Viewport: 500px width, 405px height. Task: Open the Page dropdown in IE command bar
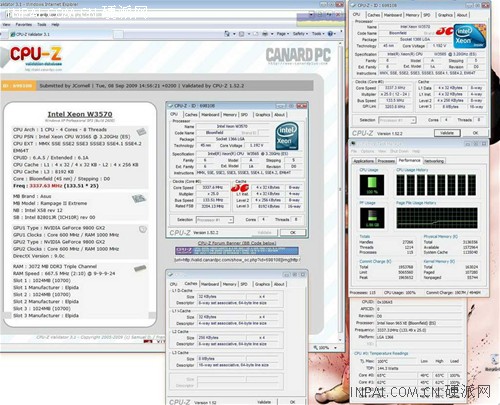click(x=283, y=34)
